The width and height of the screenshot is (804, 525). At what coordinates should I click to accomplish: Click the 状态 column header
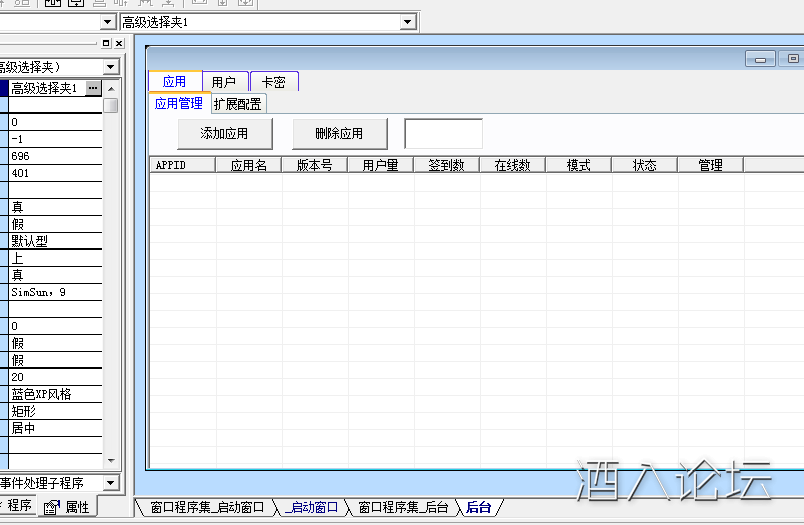tap(644, 165)
